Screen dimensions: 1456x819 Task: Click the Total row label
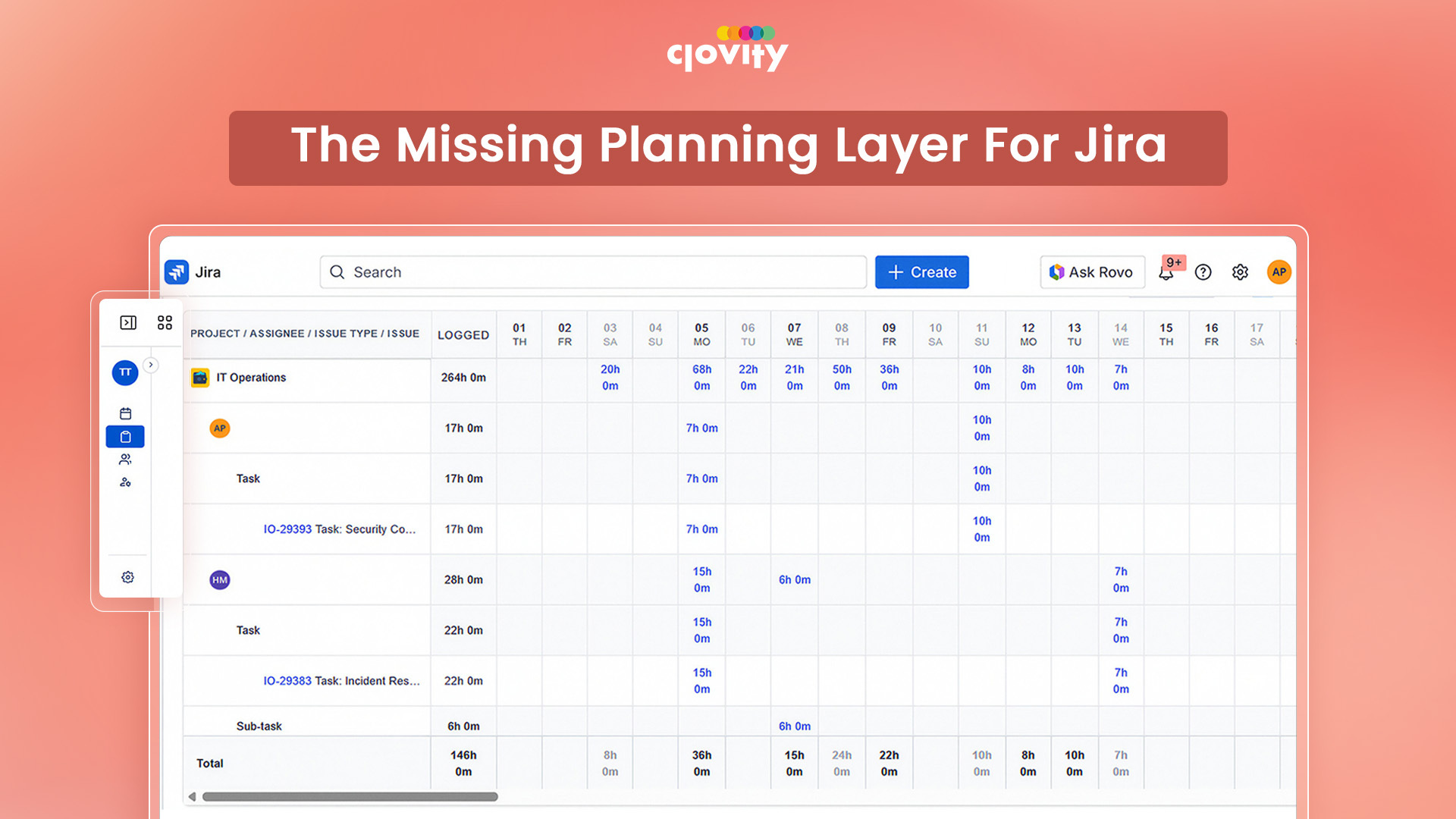[210, 764]
